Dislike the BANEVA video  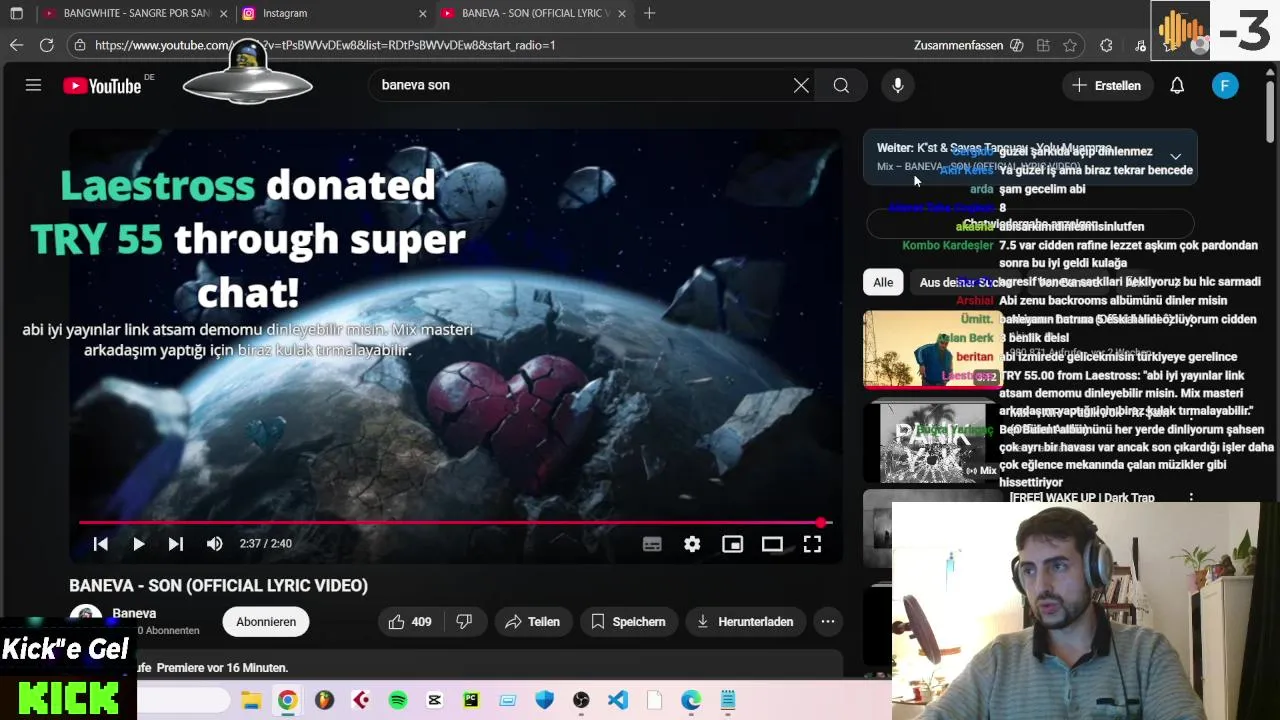[464, 621]
